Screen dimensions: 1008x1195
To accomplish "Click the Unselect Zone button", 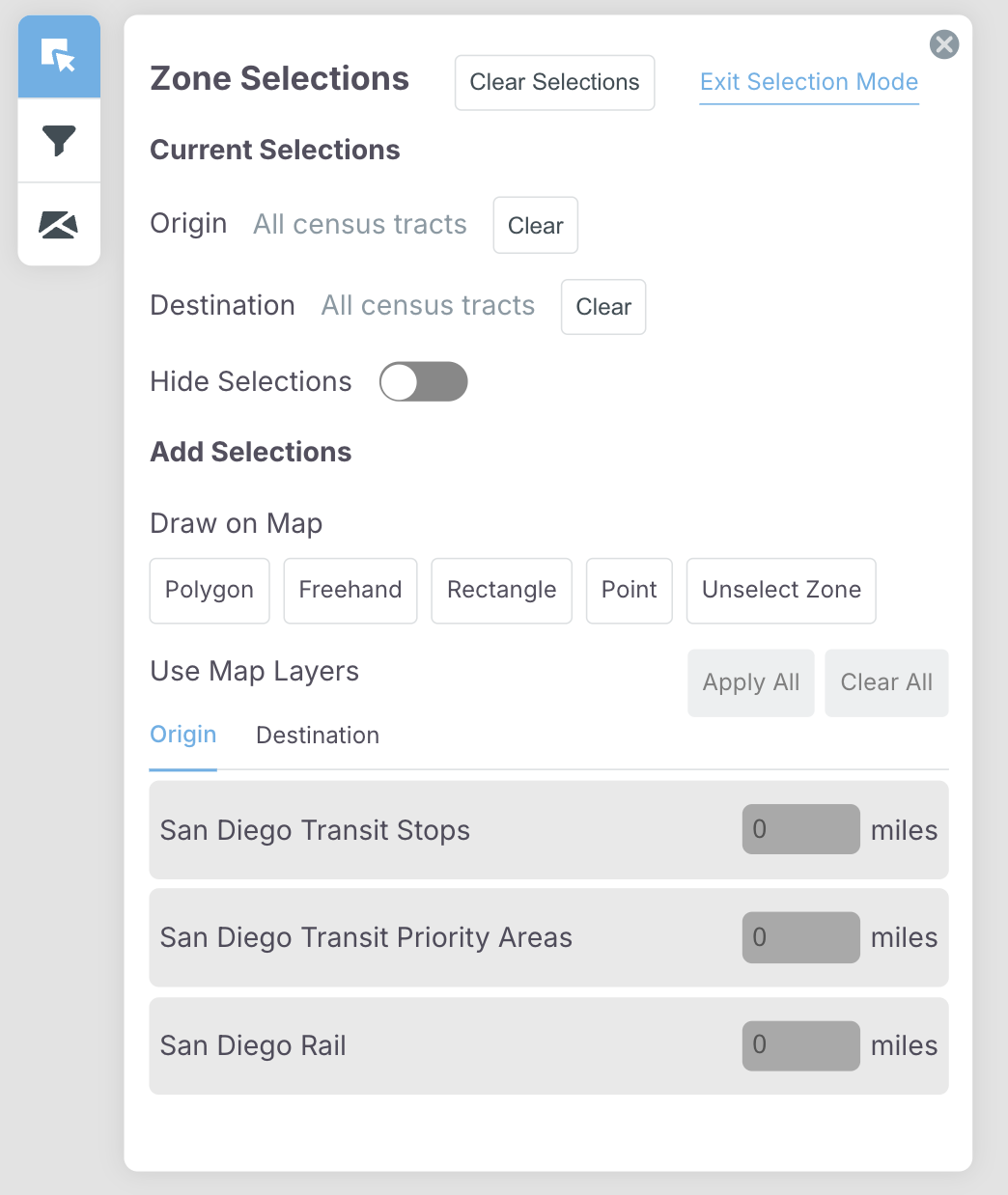I will [780, 590].
